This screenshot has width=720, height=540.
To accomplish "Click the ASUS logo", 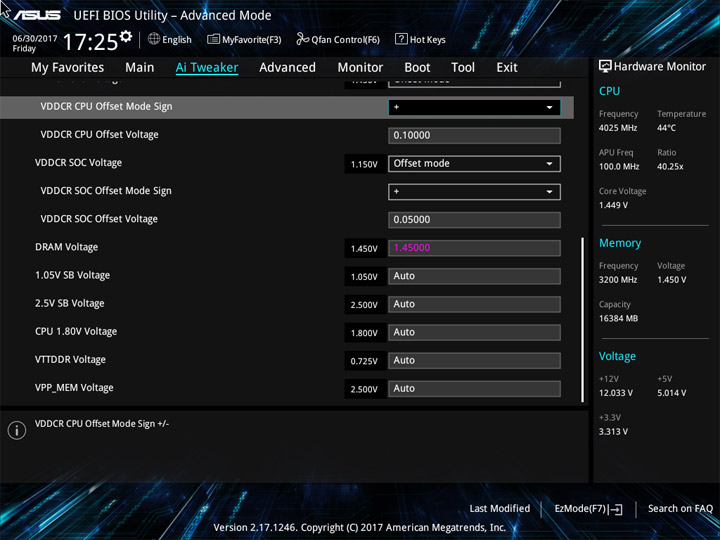I will click(x=37, y=15).
